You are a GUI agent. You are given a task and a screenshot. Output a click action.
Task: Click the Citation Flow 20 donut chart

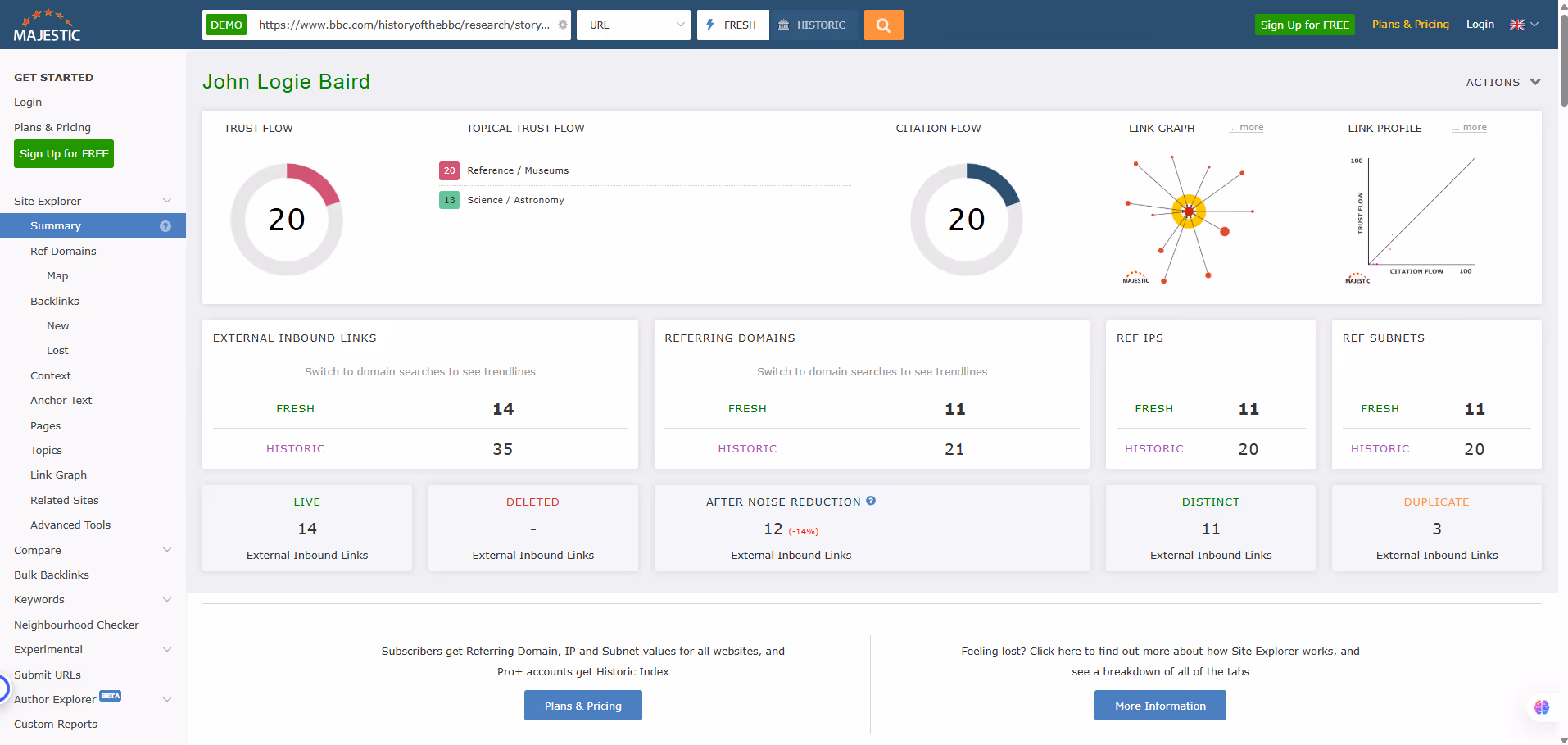967,219
